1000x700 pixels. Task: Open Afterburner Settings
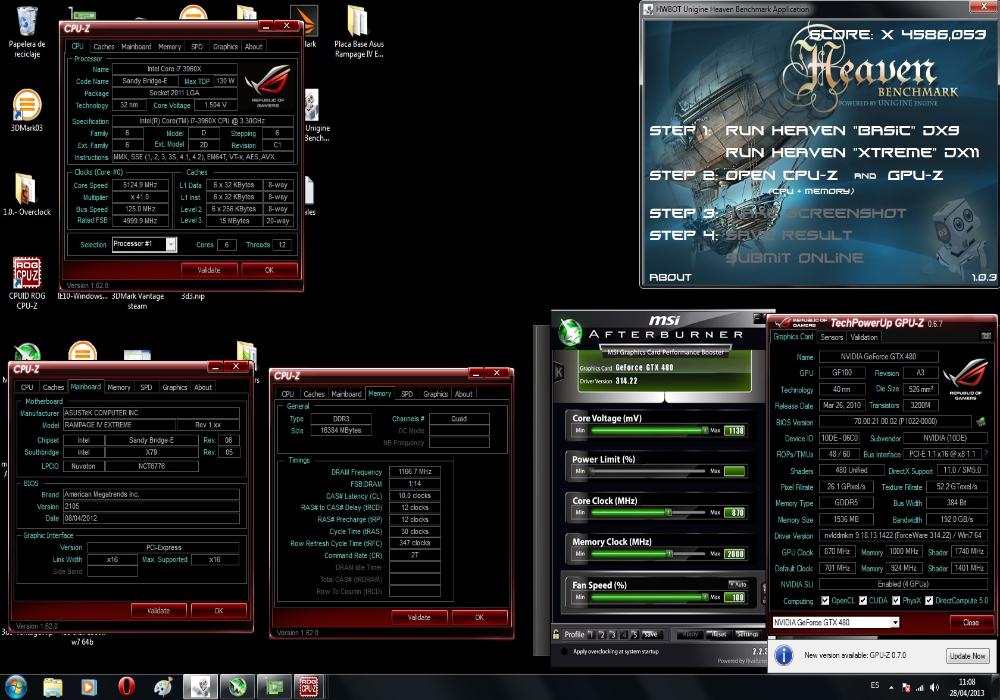747,634
